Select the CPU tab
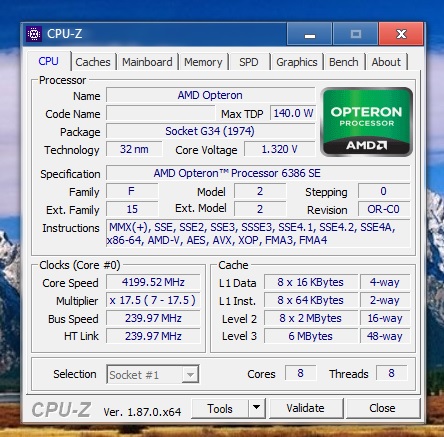Screen dimensions: 444x437 point(49,61)
